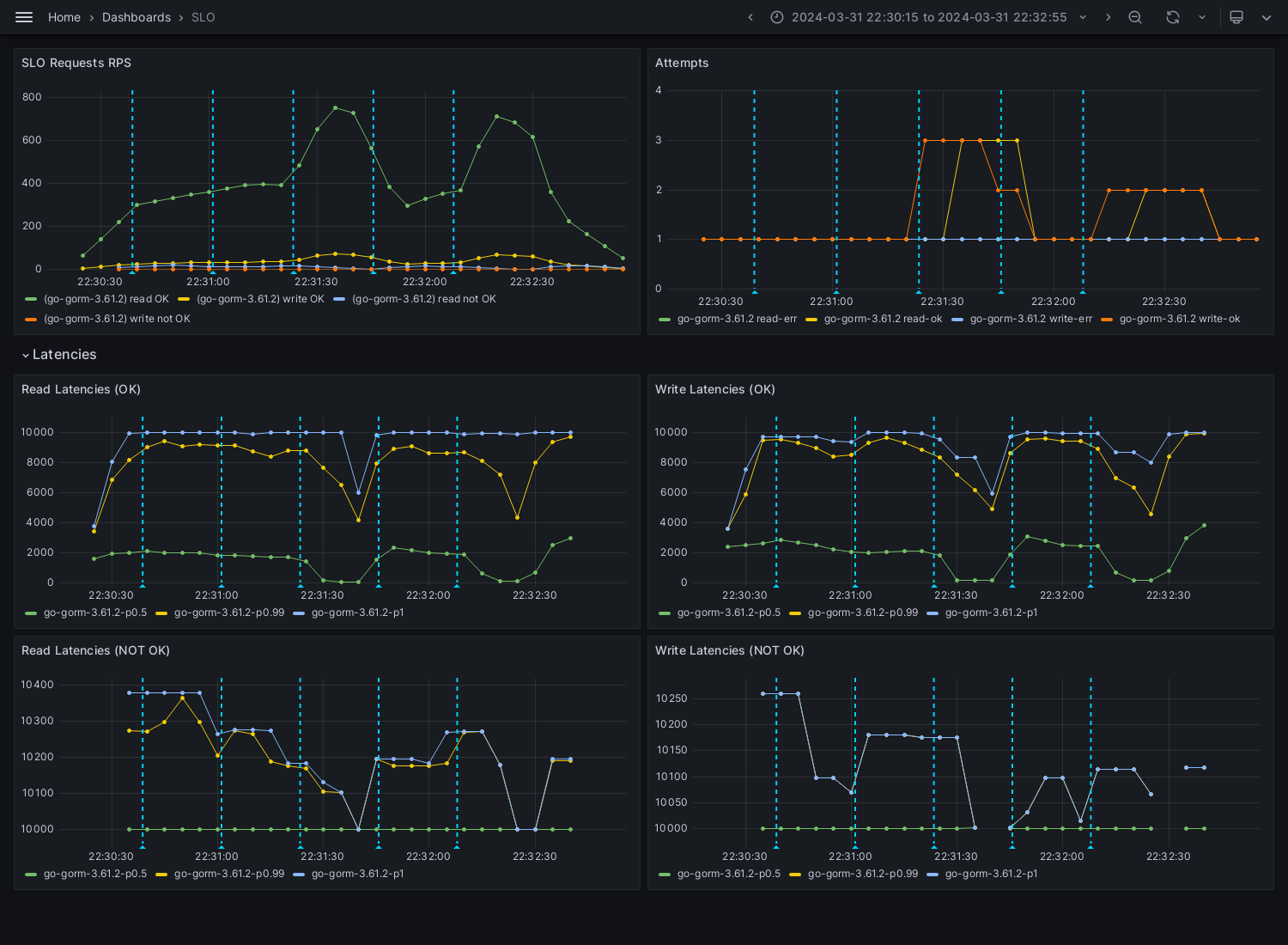1288x945 pixels.
Task: Open Write Latencies (NOT OK) panel title
Action: pyautogui.click(x=729, y=650)
